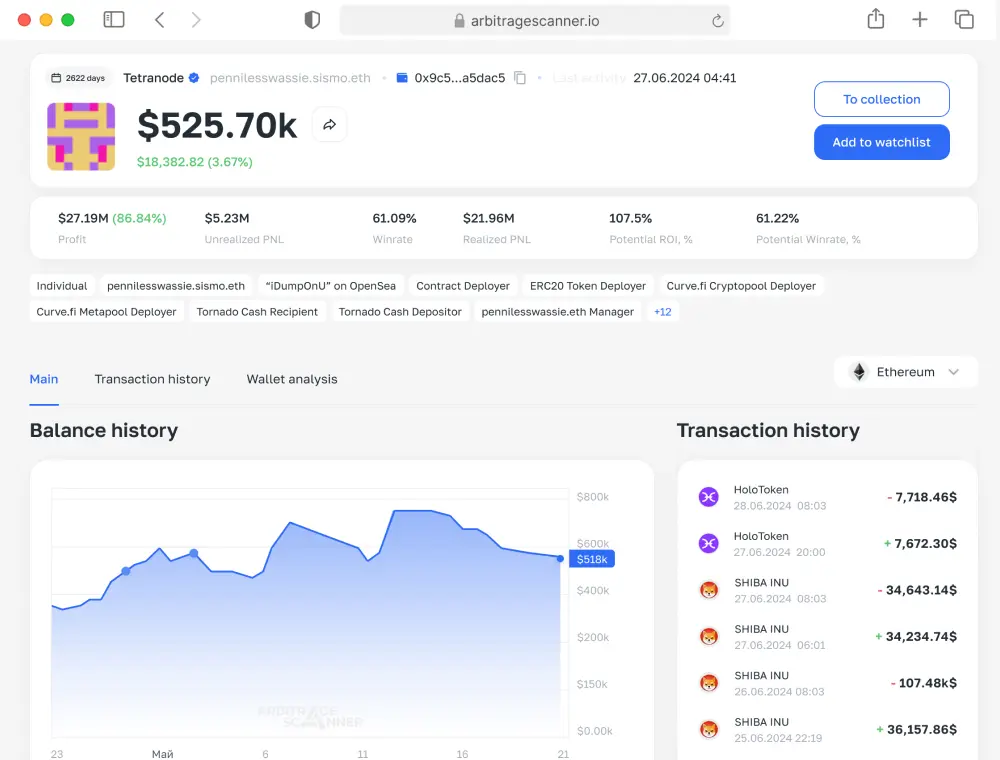Switch to the Transaction history tab
Screen dimensions: 1000x760
coord(152,379)
